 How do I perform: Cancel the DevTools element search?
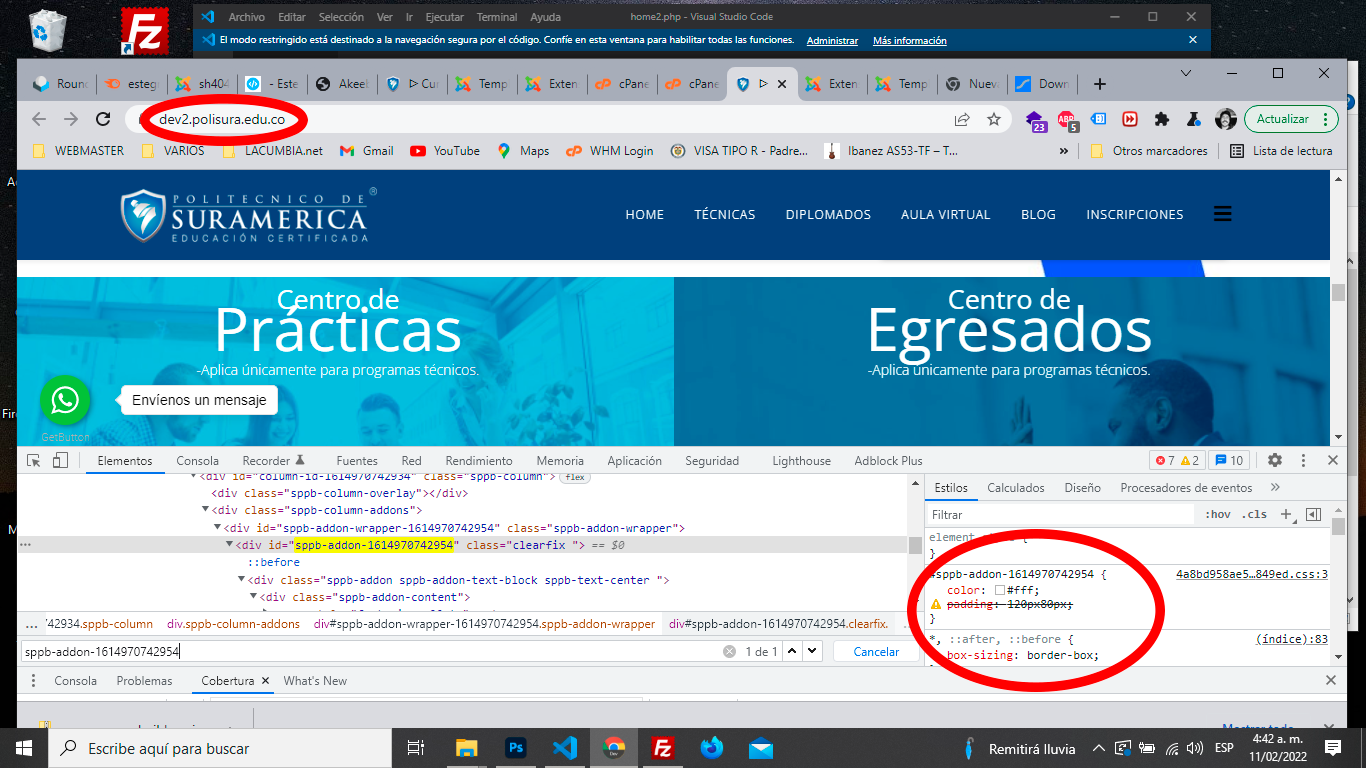click(x=876, y=651)
